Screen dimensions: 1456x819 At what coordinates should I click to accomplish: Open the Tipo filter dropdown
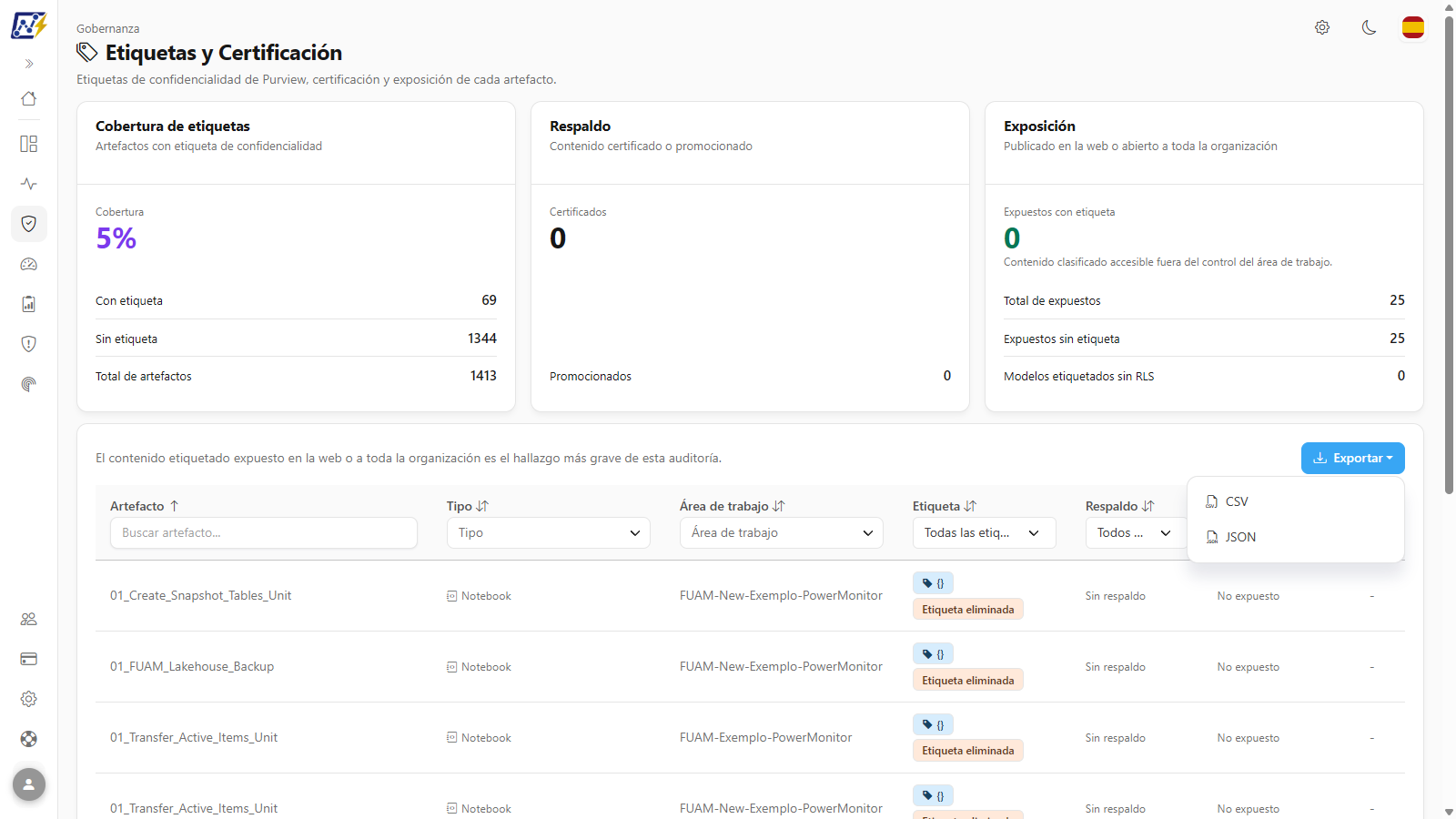click(x=549, y=533)
